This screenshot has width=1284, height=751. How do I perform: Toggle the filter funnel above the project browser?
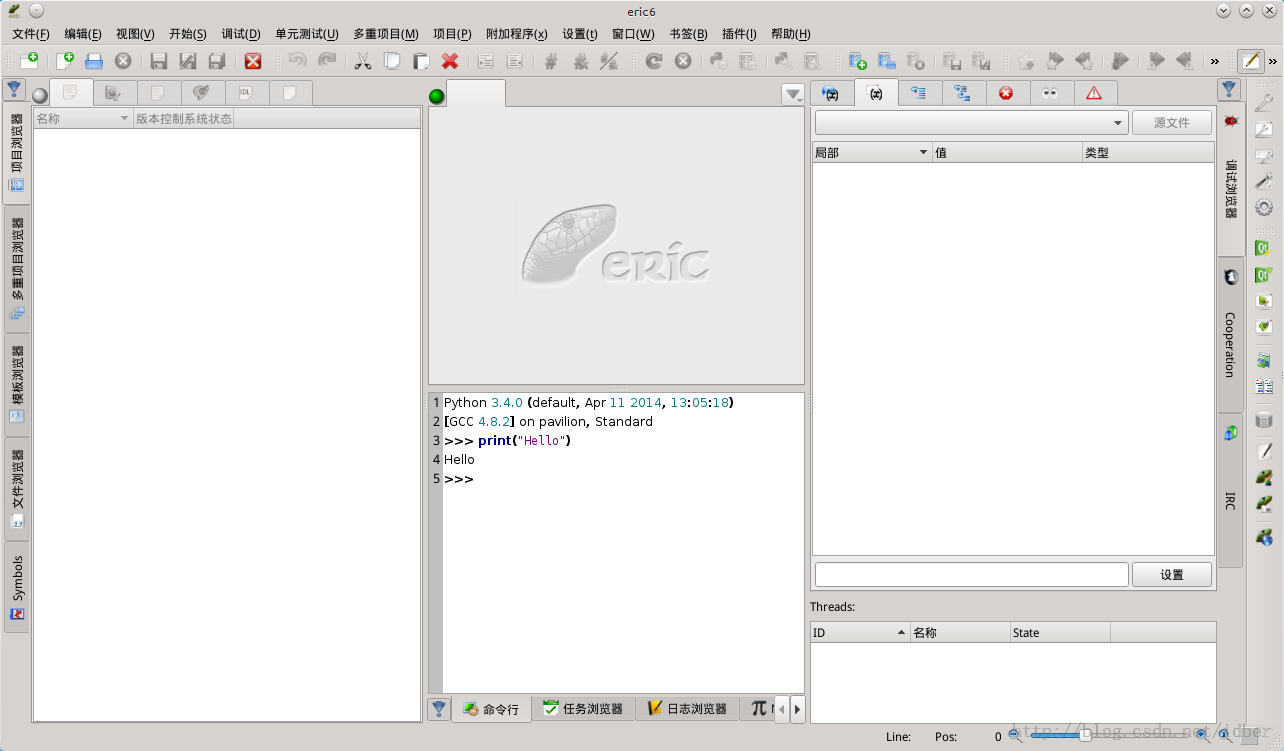tap(13, 90)
